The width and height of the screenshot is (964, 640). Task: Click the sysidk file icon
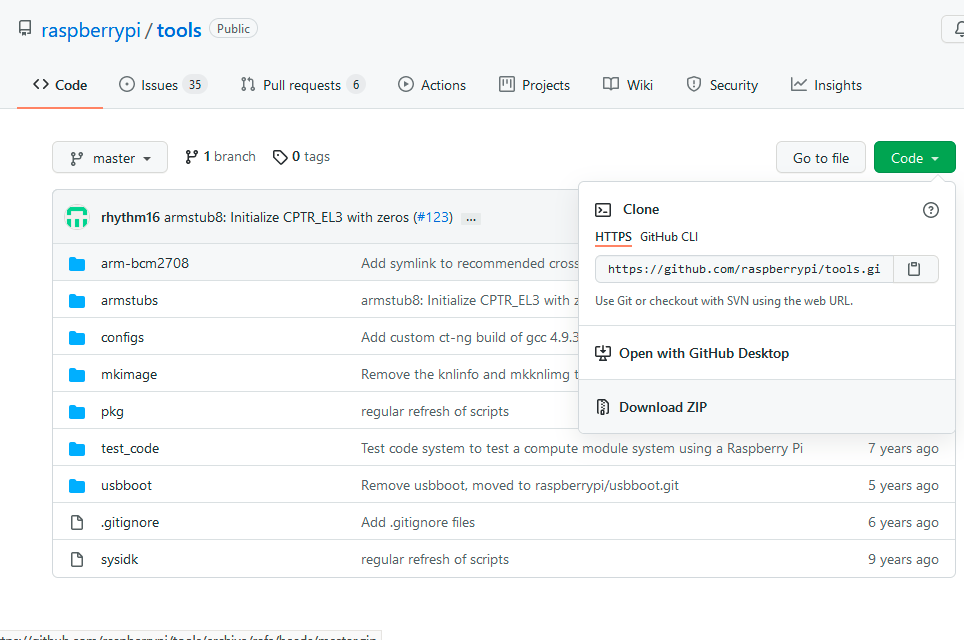click(77, 559)
